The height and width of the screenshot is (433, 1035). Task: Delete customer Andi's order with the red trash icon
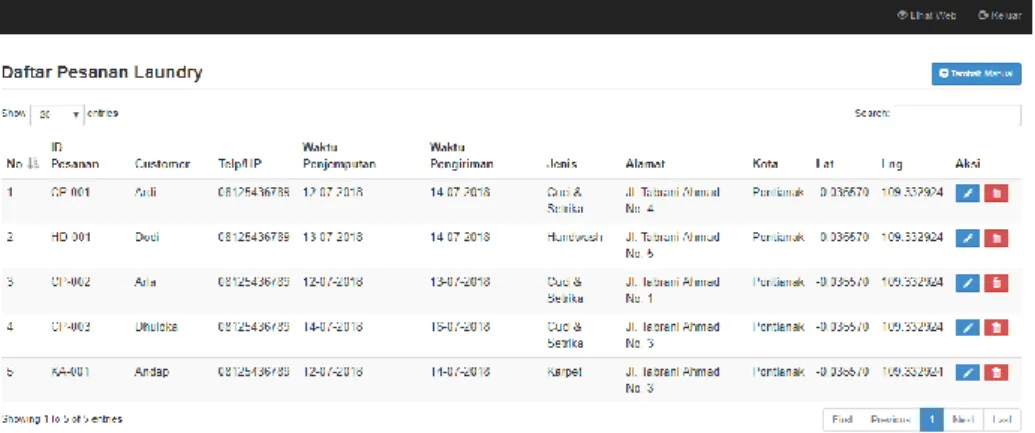tap(996, 193)
